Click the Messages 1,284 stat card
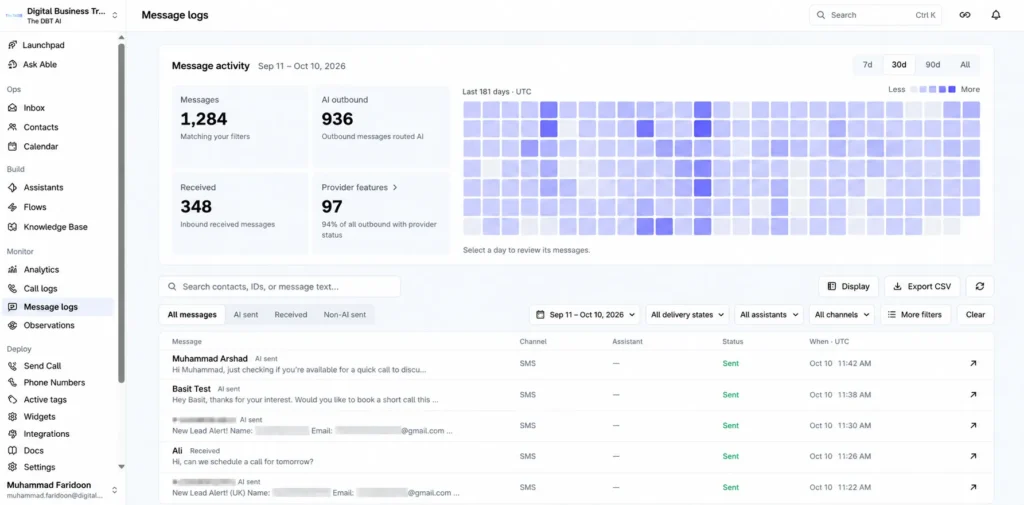 (x=240, y=125)
